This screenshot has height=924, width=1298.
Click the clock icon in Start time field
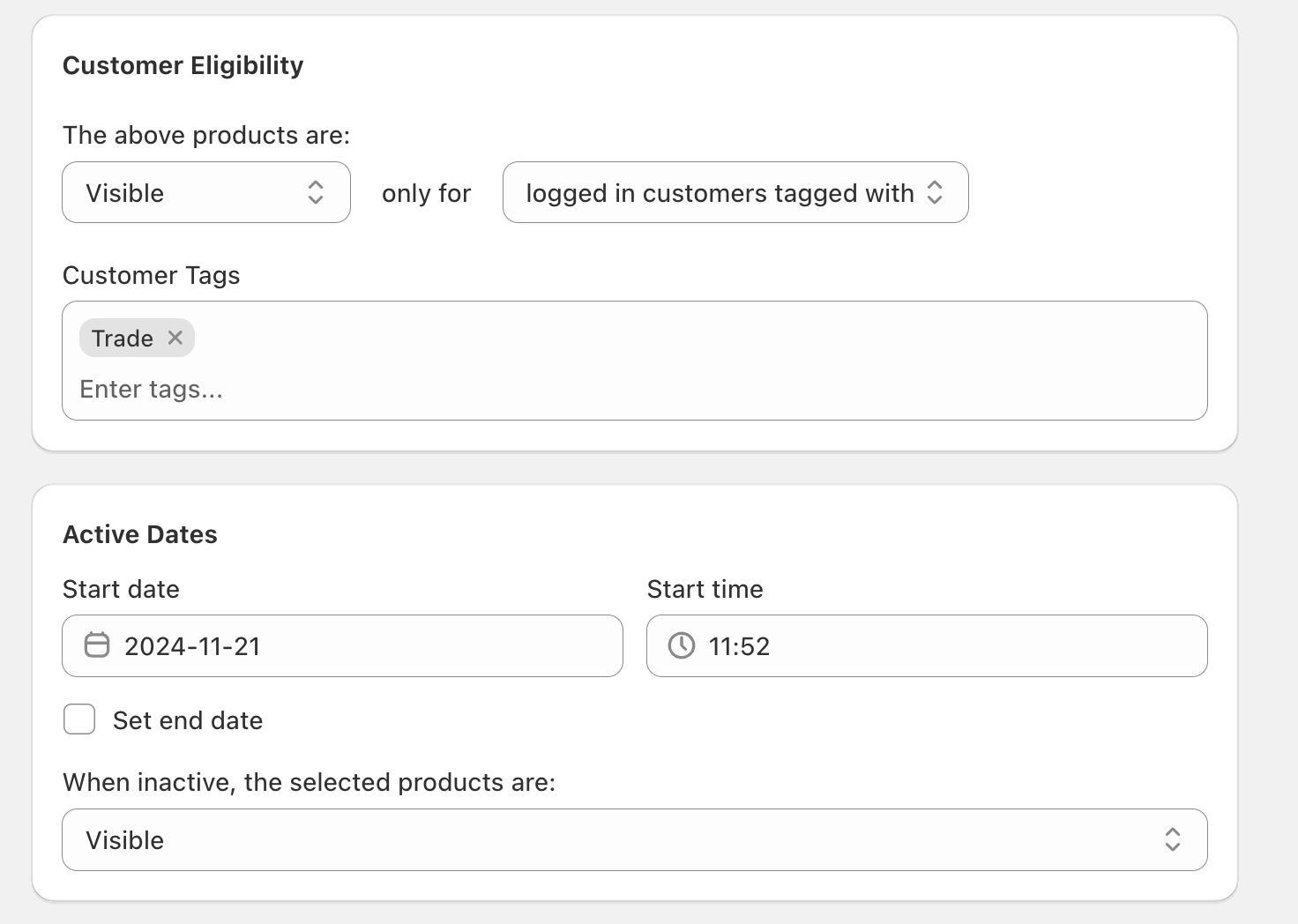tap(683, 645)
